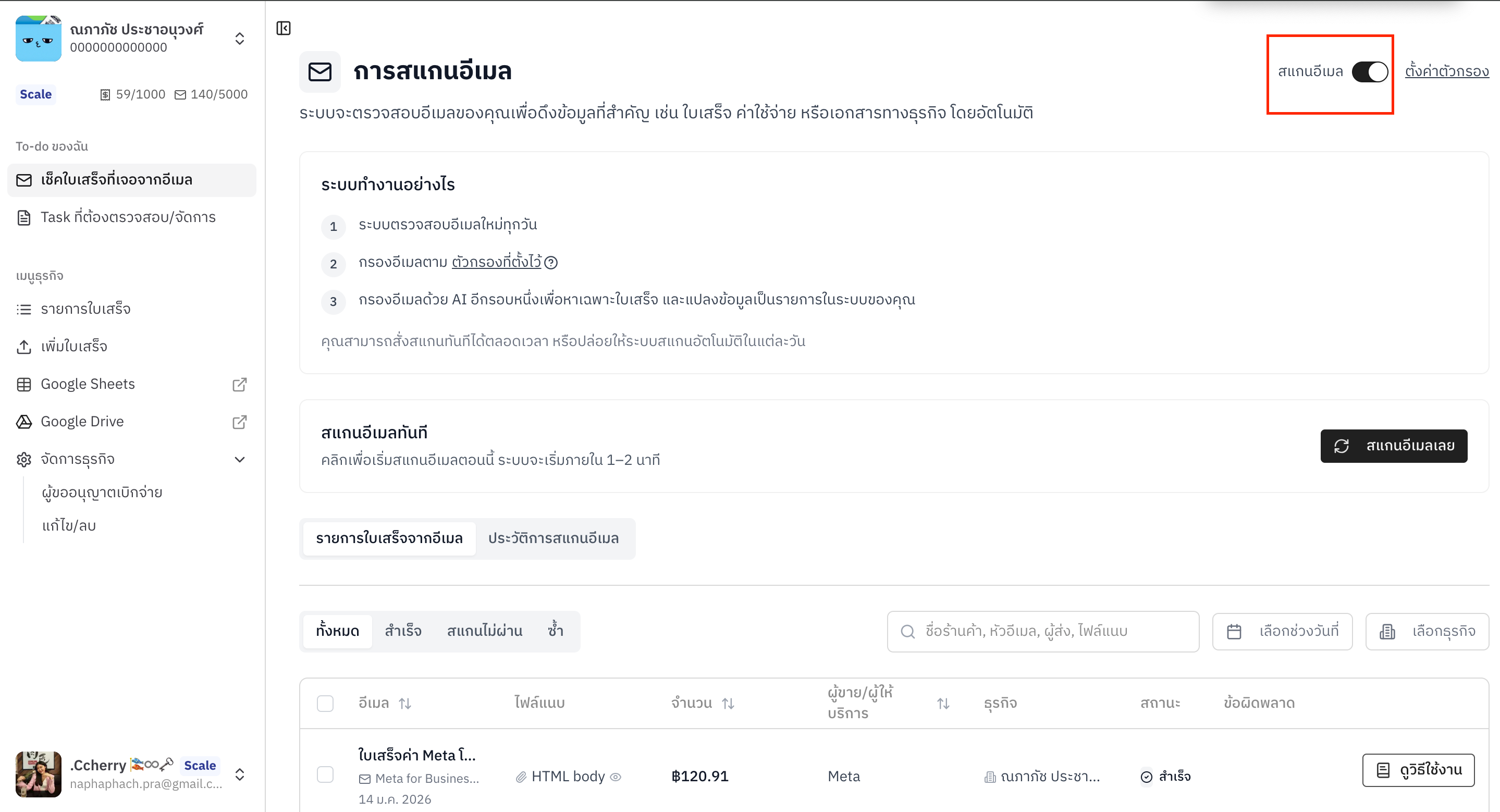1500x812 pixels.
Task: Open เช็คใบเสร็จที่เจอจากอีเมล via its mail icon
Action: click(23, 180)
